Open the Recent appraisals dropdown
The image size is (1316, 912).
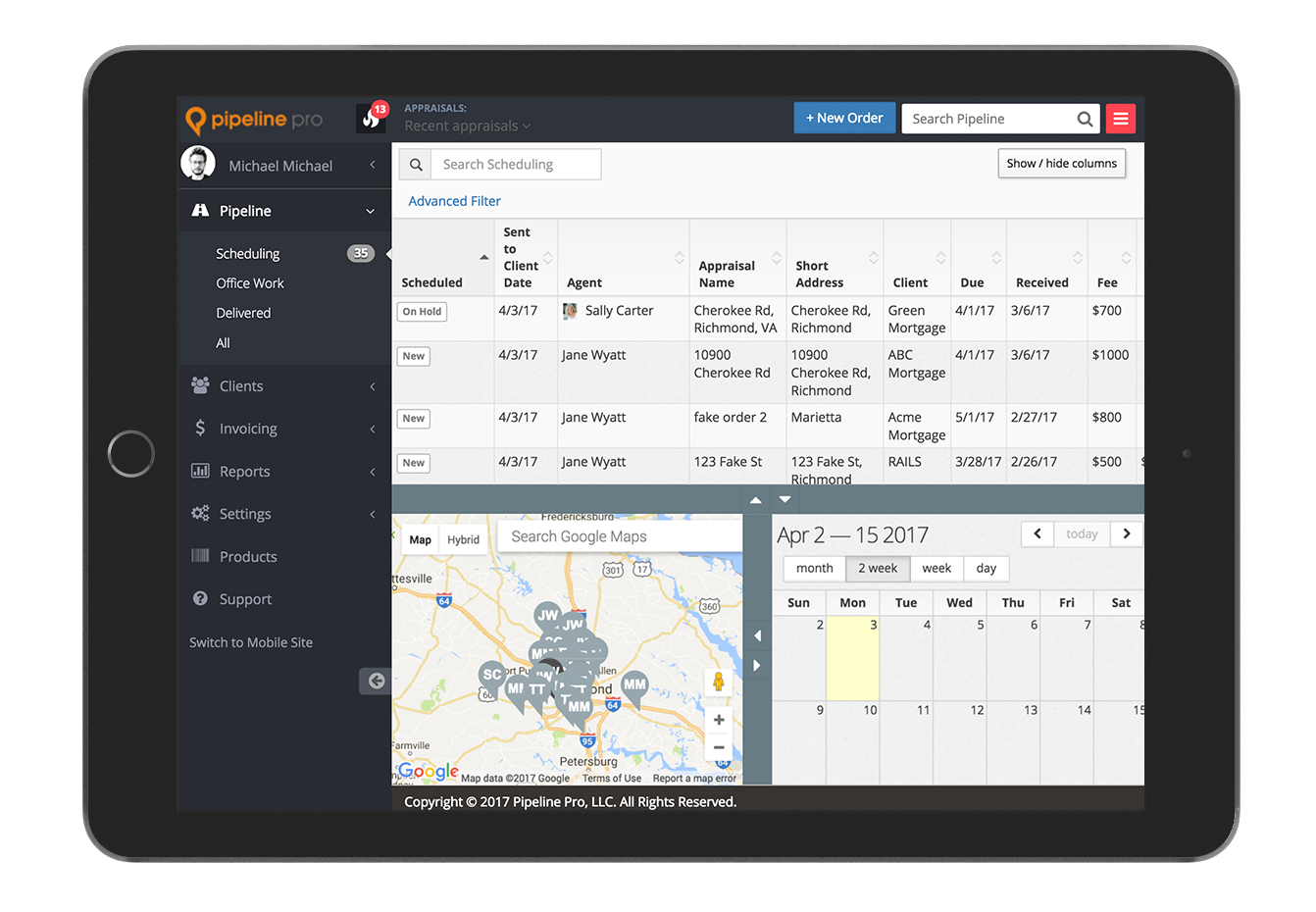[467, 126]
